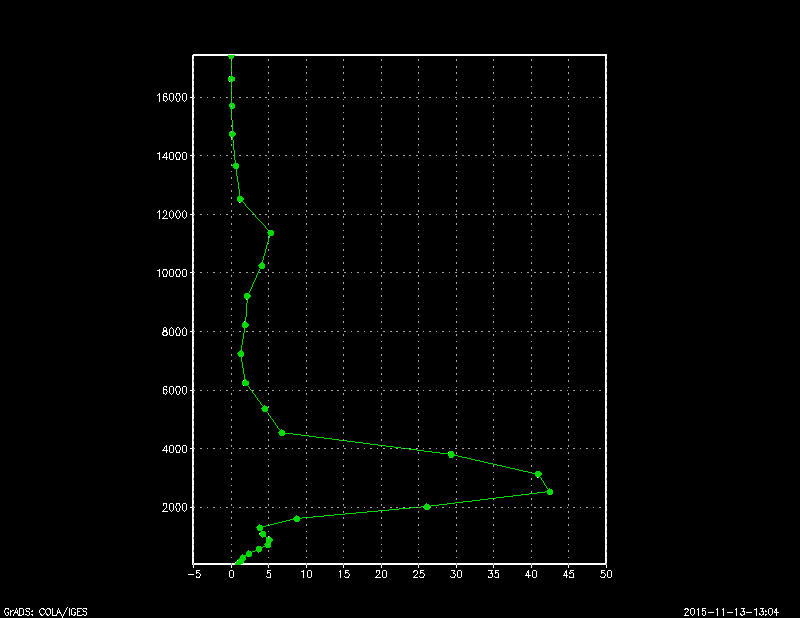Select the data point at 11400 height
This screenshot has height=618, width=800.
[270, 233]
